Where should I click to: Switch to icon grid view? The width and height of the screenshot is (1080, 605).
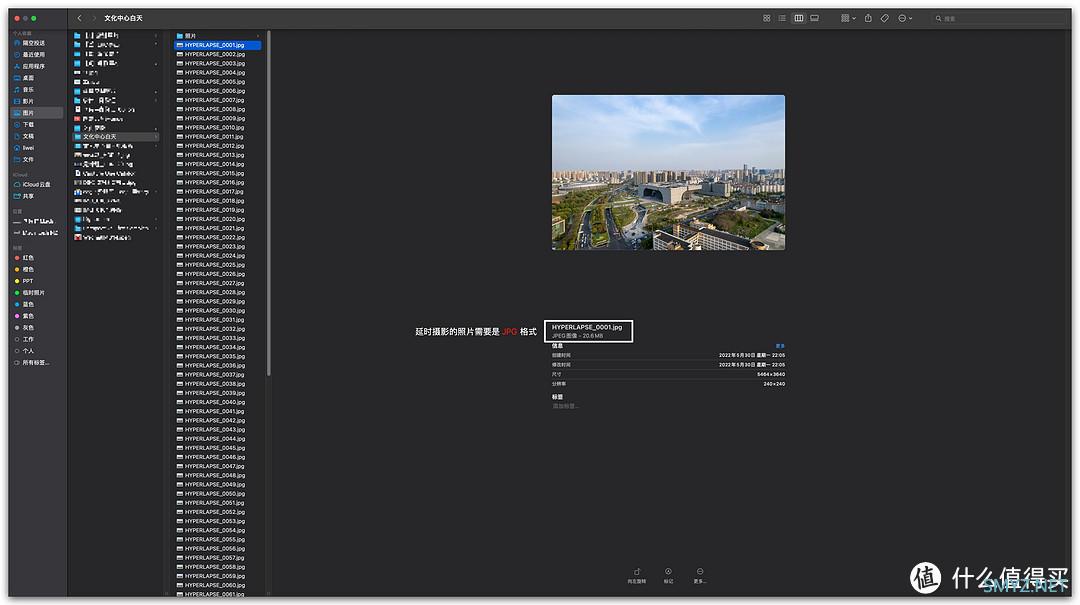(x=767, y=18)
